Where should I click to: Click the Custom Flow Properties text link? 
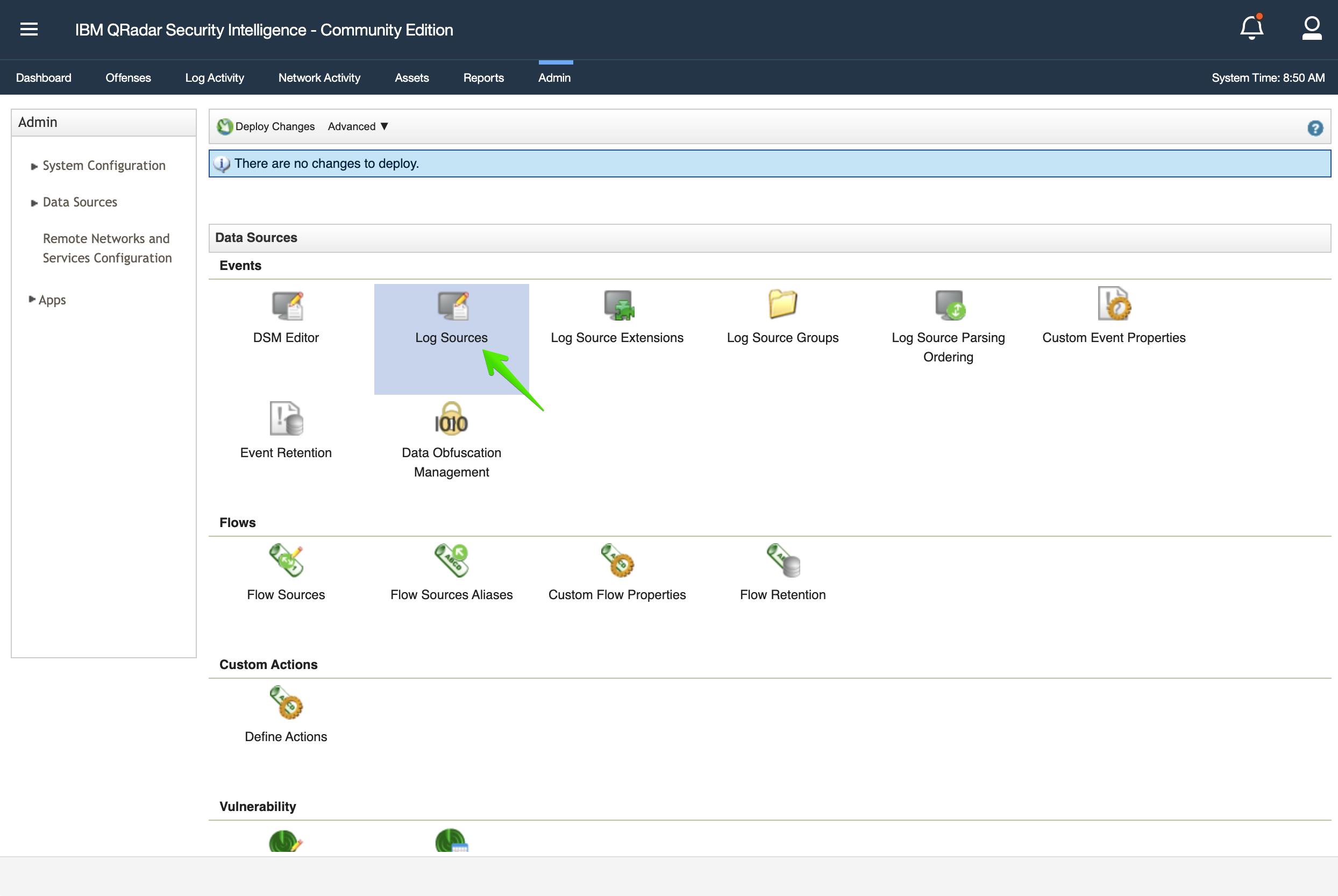pyautogui.click(x=617, y=595)
